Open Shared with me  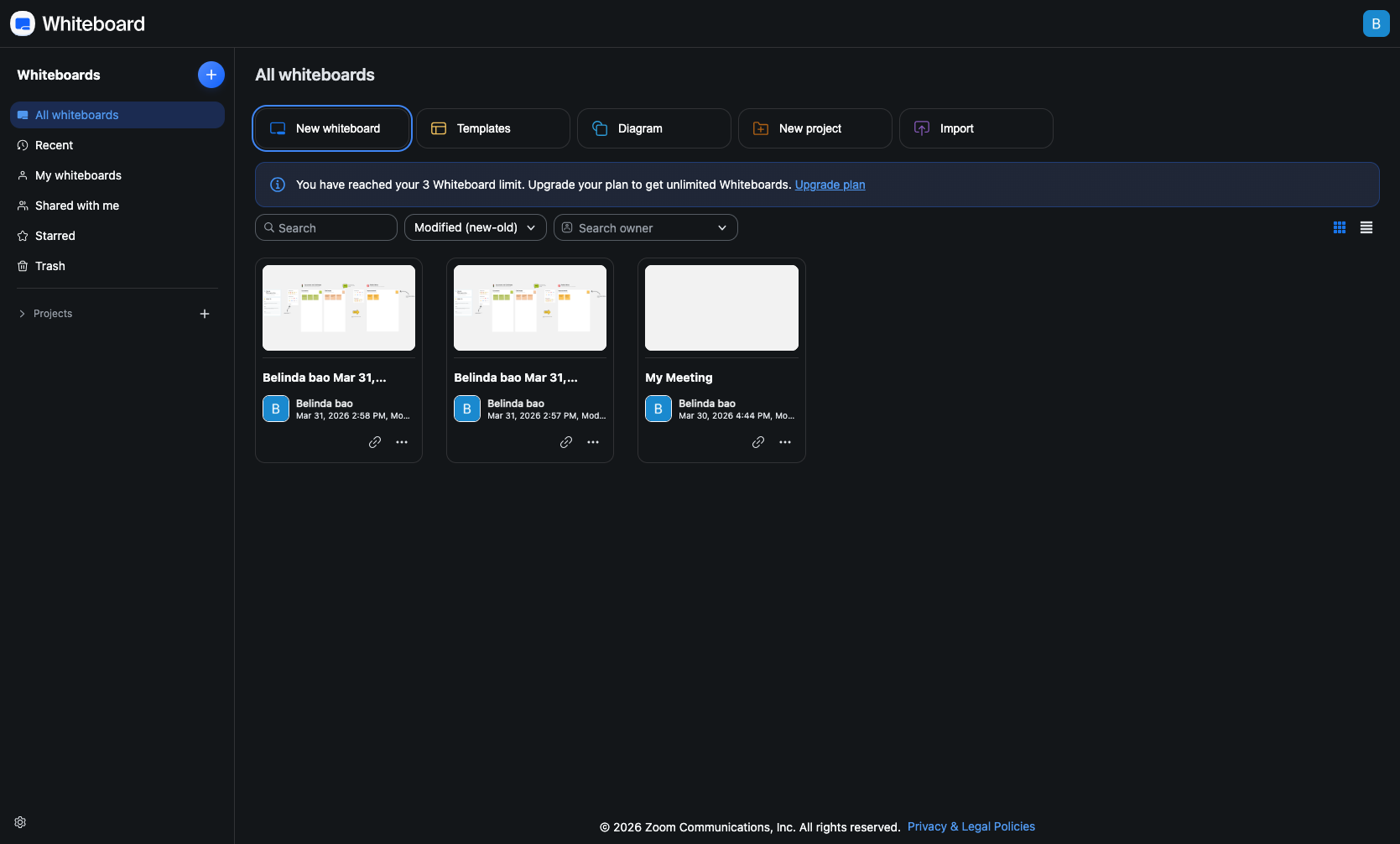click(x=117, y=206)
